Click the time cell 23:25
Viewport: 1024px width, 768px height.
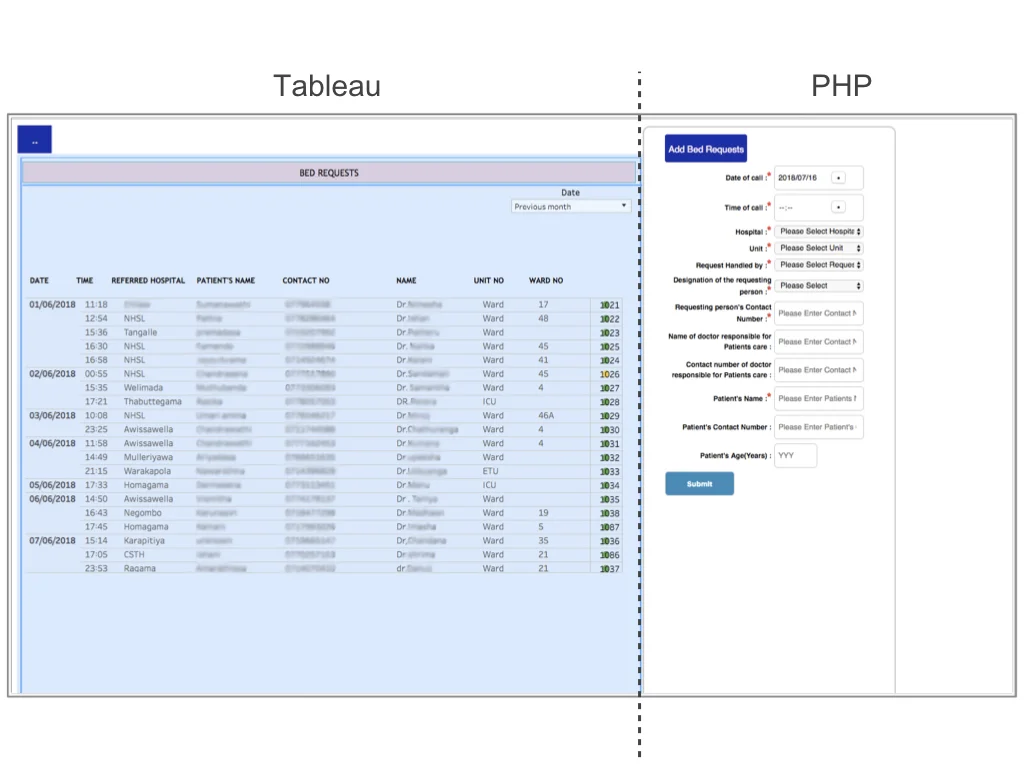tap(96, 429)
